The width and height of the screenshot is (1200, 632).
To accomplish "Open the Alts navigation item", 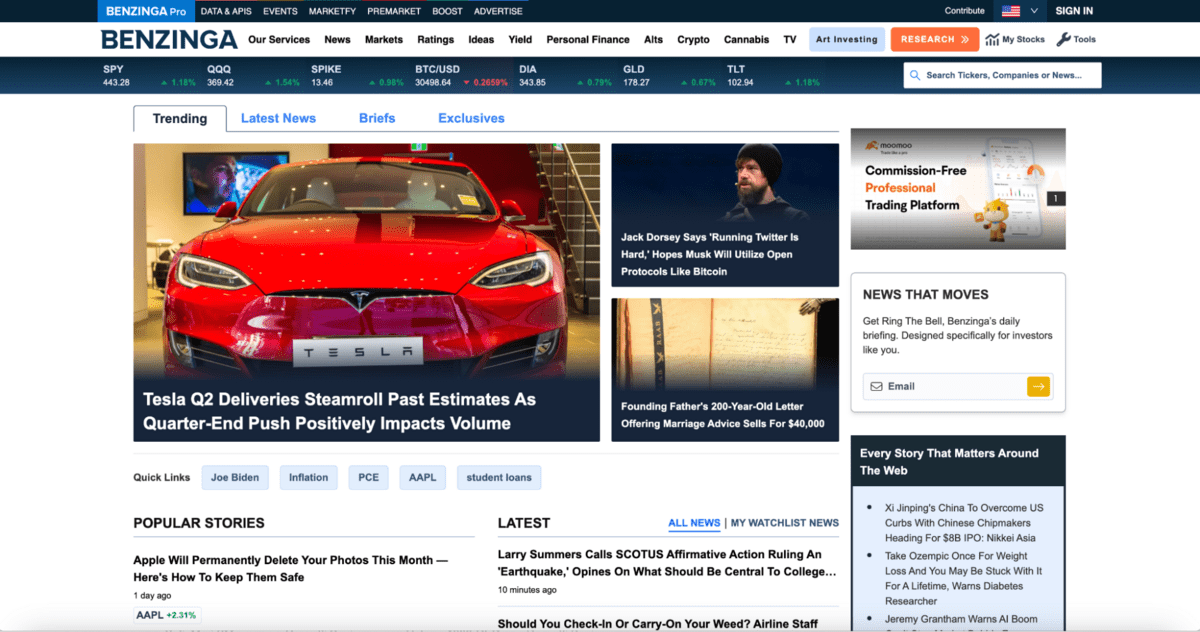I will click(x=653, y=40).
